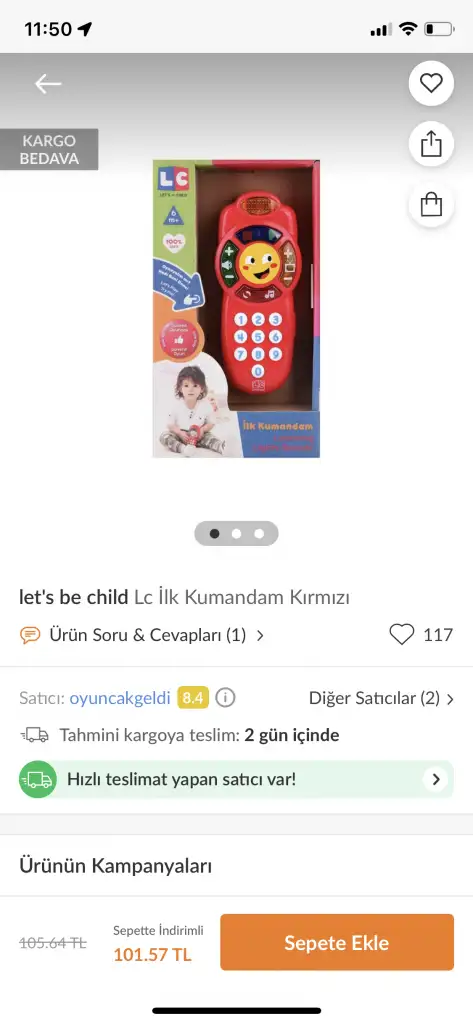The image size is (473, 1024).
Task: Open the Ürünün Kampanyaları section
Action: point(236,866)
